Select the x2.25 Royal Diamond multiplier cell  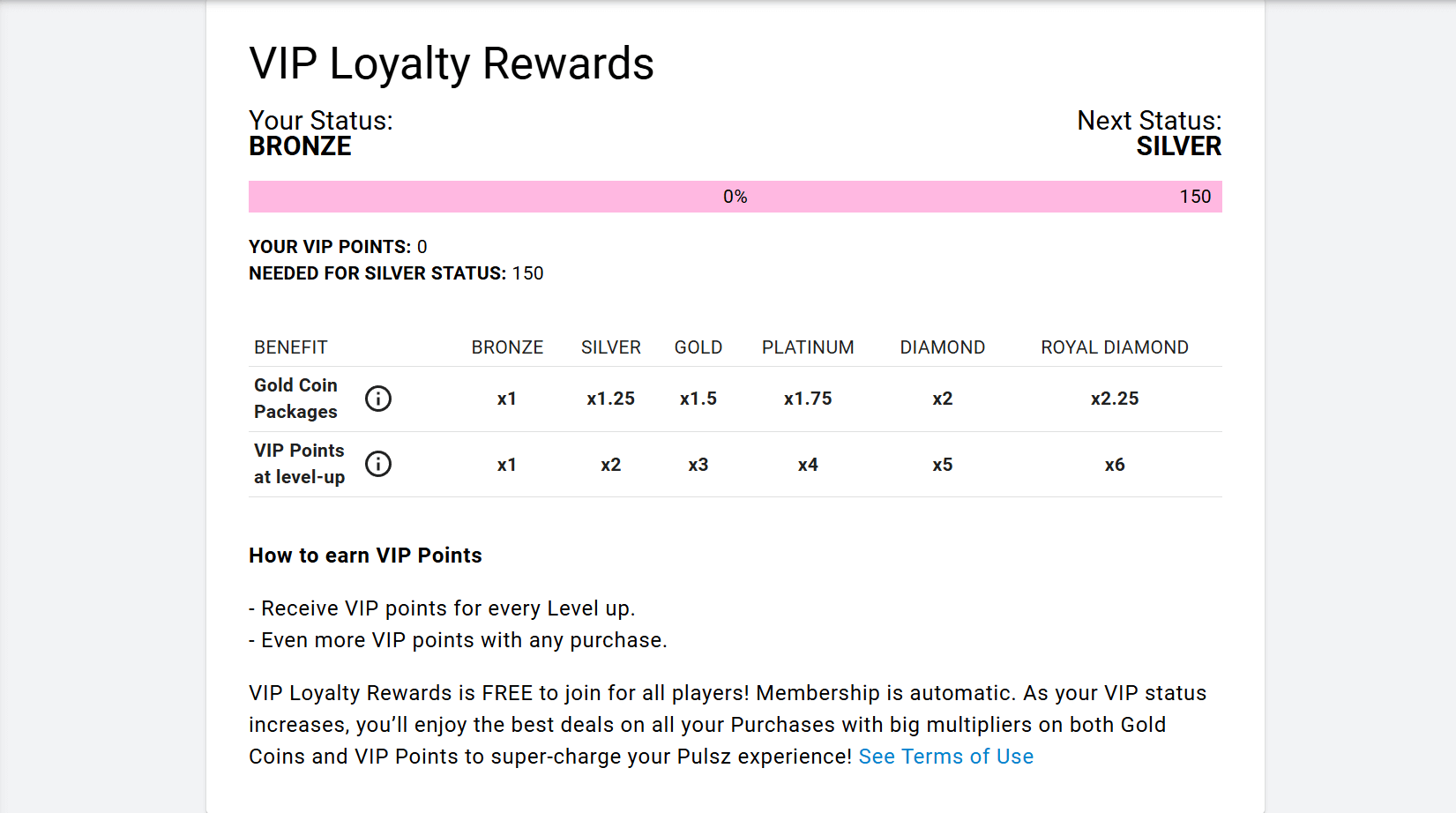1114,399
